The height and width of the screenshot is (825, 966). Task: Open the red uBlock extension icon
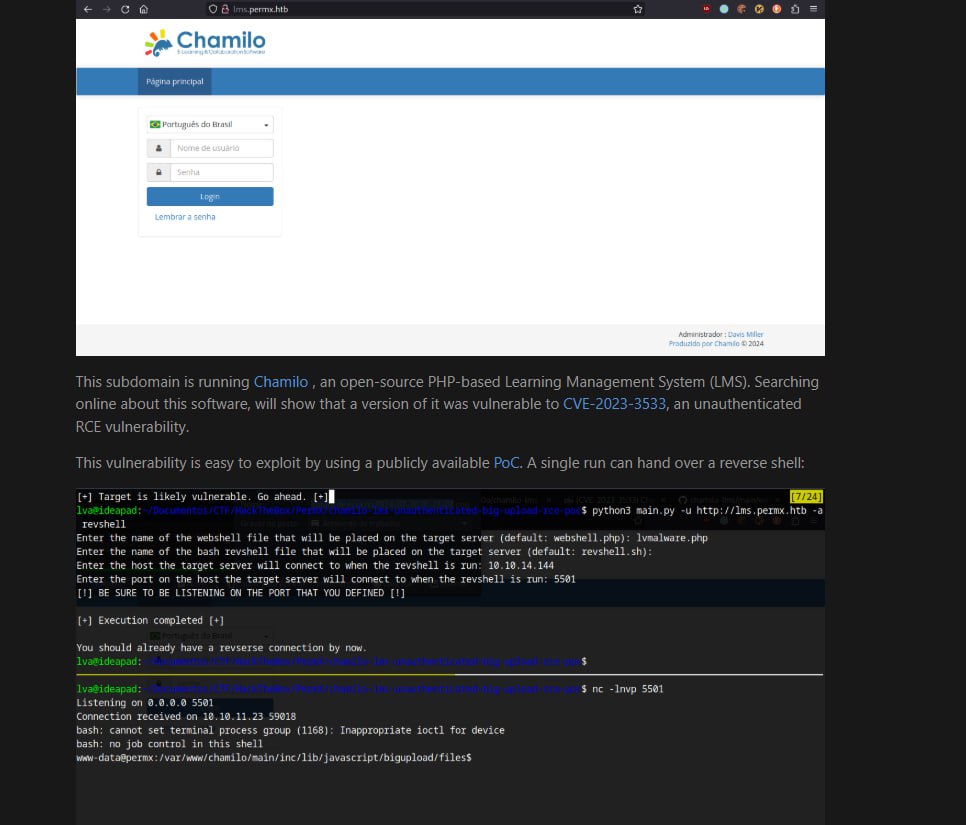706,9
